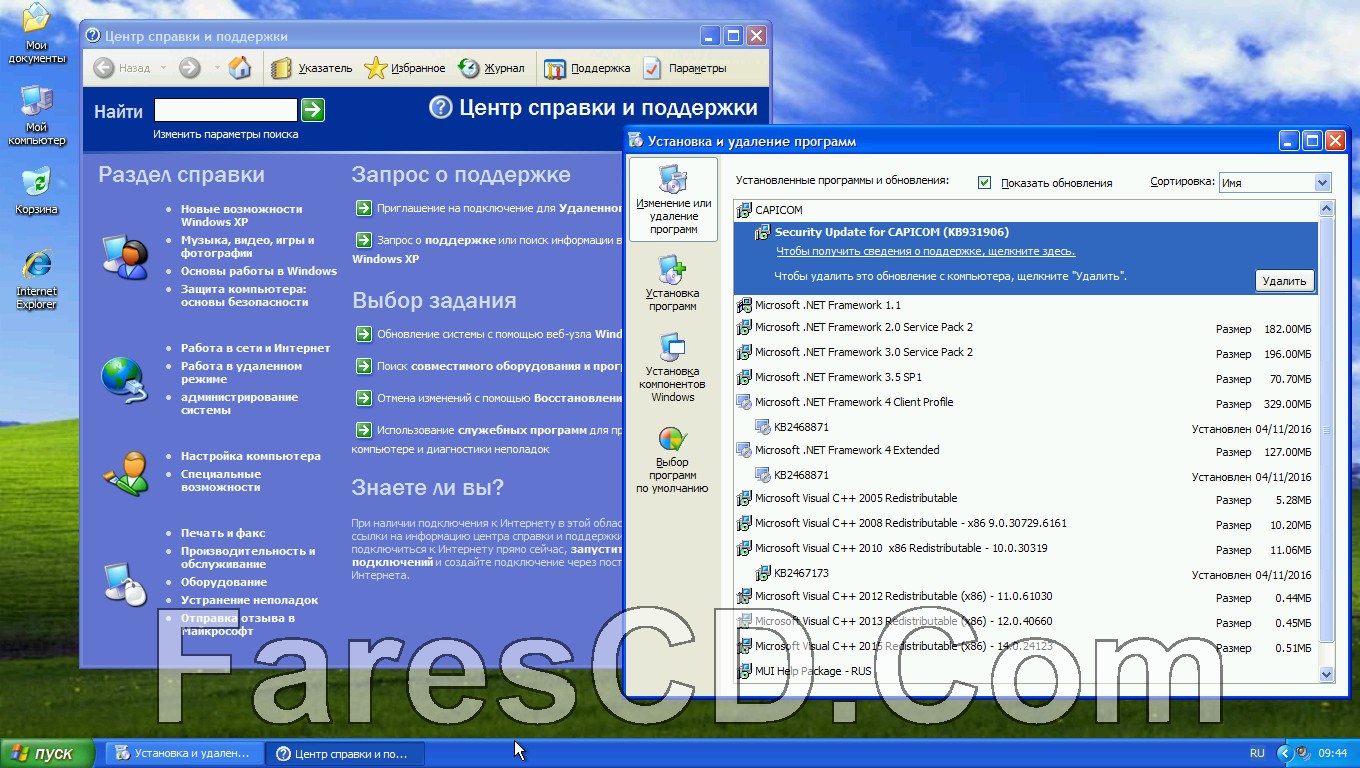This screenshot has height=768, width=1360.
Task: Click arrow icon beside Запрос о поддержке
Action: (x=363, y=240)
